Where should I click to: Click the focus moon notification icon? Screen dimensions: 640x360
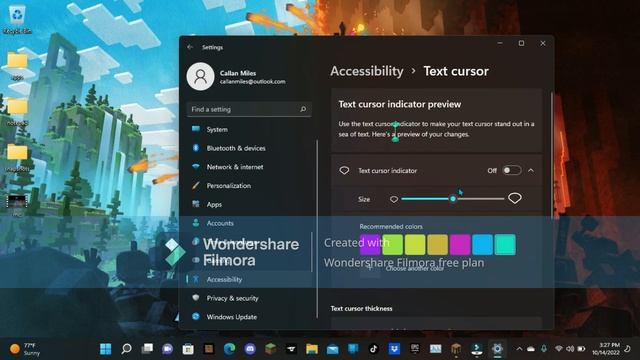(628, 349)
